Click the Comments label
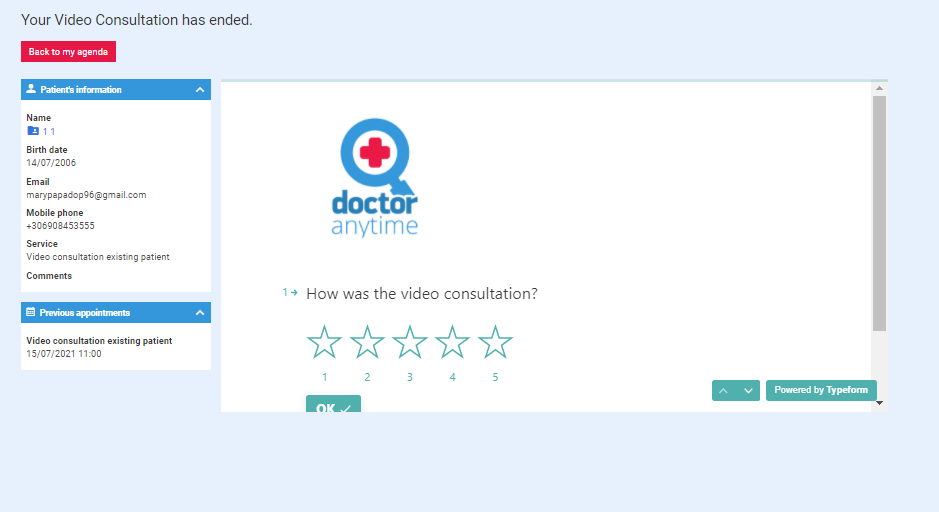This screenshot has width=939, height=512. click(49, 276)
